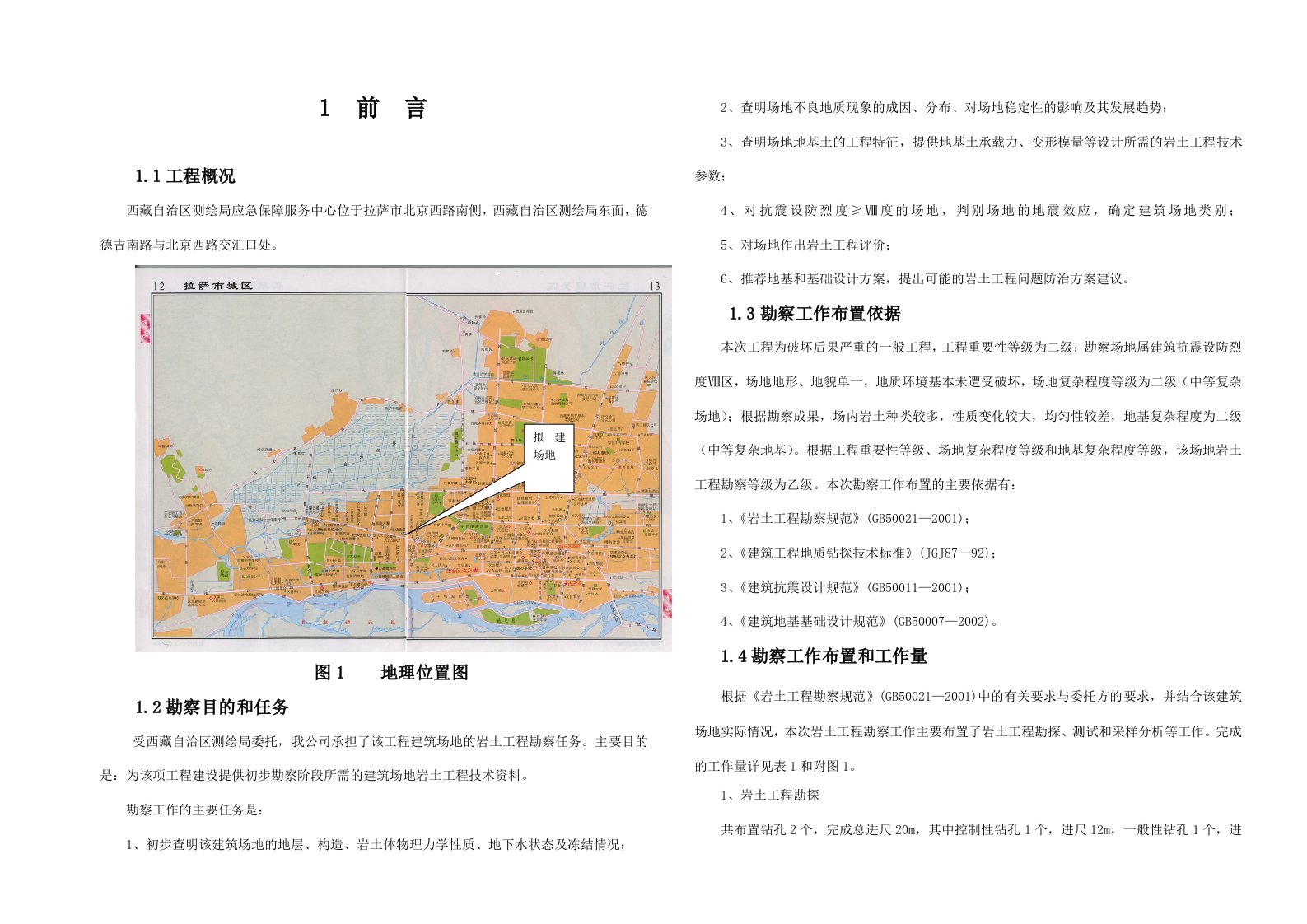Click the map page number "13"

(x=655, y=287)
